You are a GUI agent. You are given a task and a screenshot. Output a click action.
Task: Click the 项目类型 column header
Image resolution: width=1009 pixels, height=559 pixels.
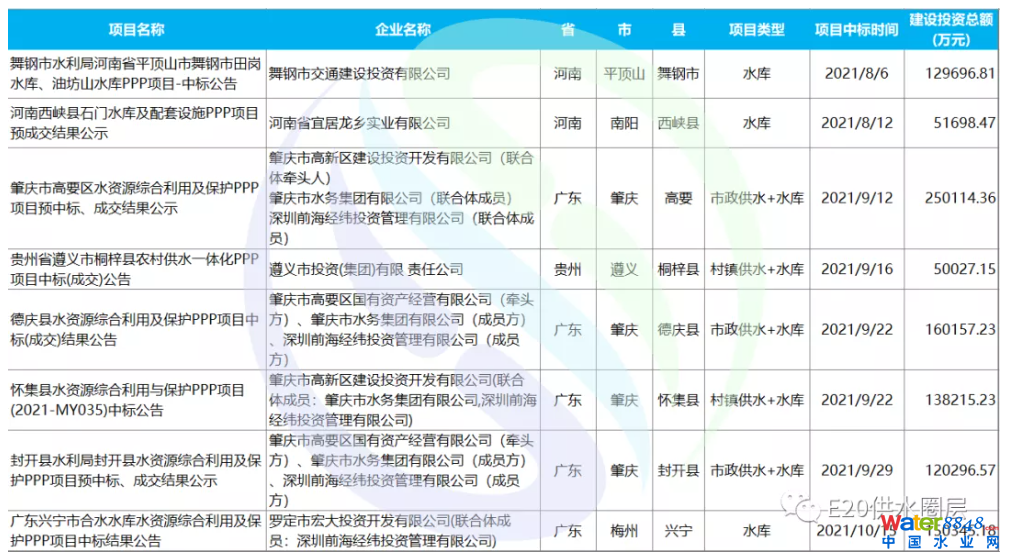(756, 30)
